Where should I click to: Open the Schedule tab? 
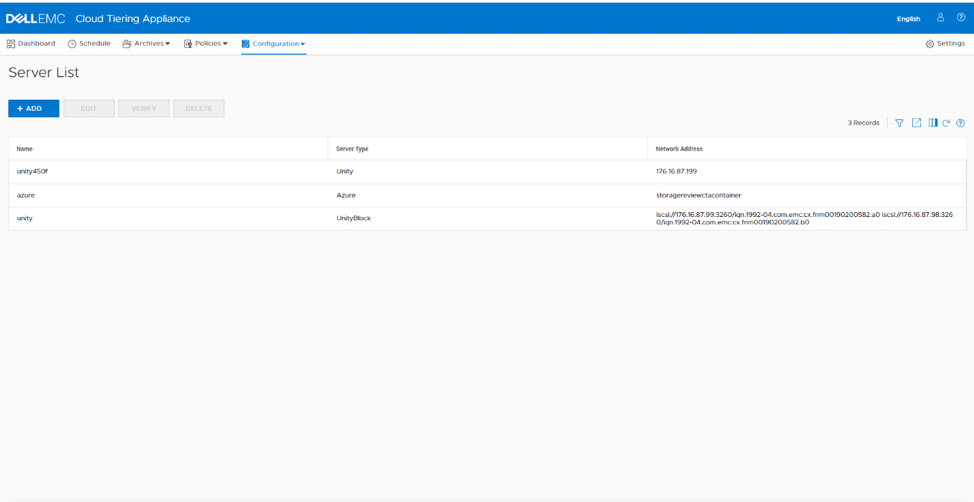pyautogui.click(x=89, y=43)
